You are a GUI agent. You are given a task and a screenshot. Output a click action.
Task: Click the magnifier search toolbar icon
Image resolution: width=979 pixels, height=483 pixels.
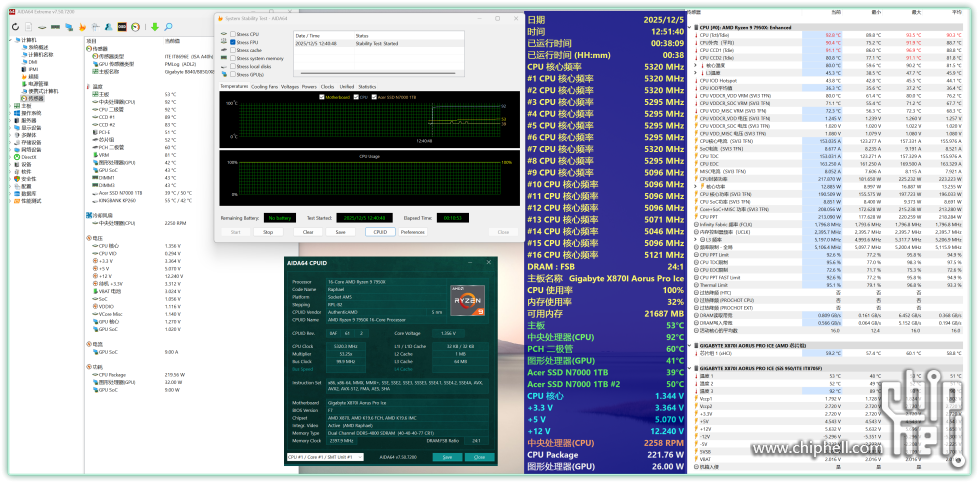(168, 27)
